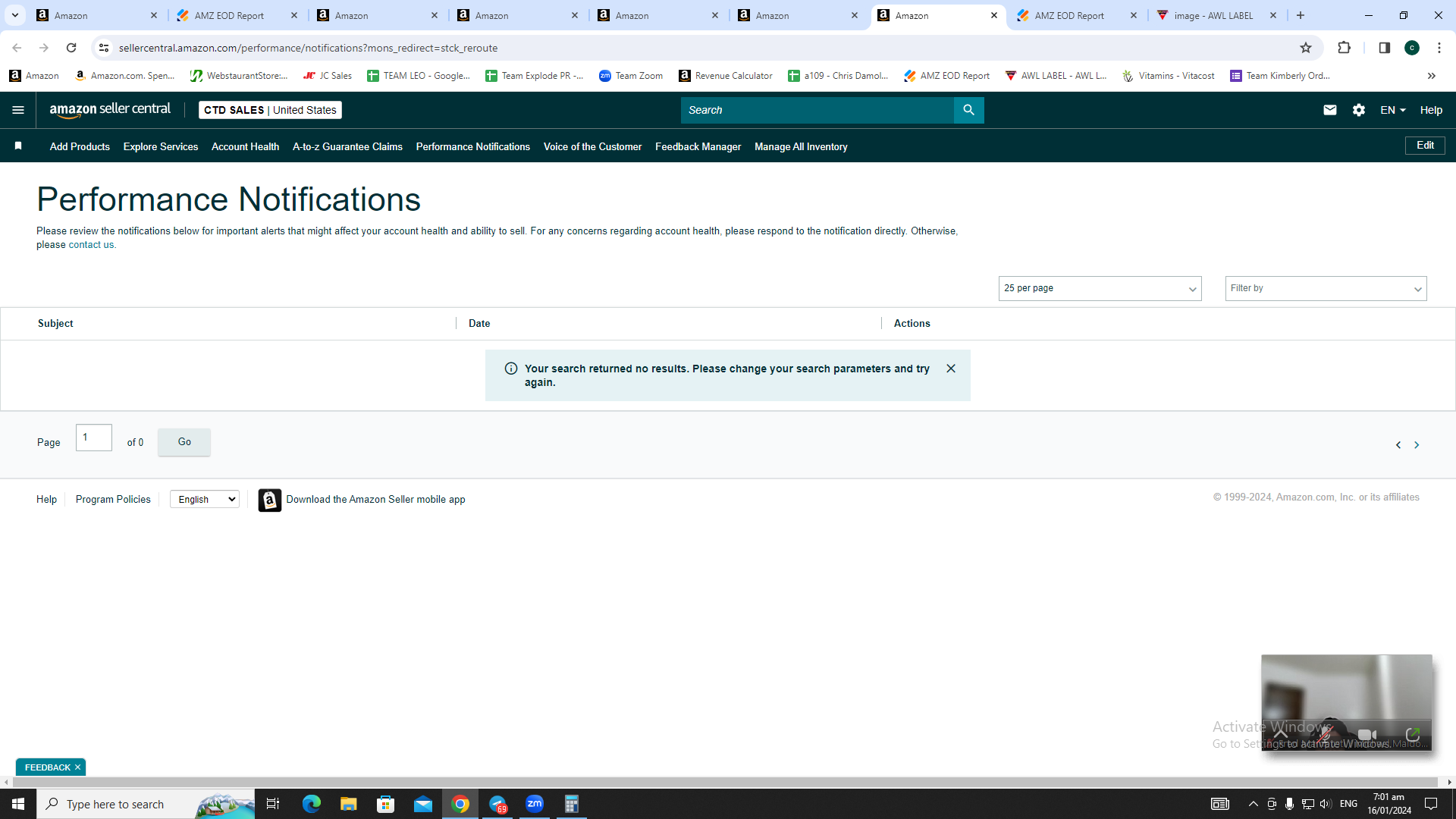Click the search magnifier button

(x=968, y=110)
